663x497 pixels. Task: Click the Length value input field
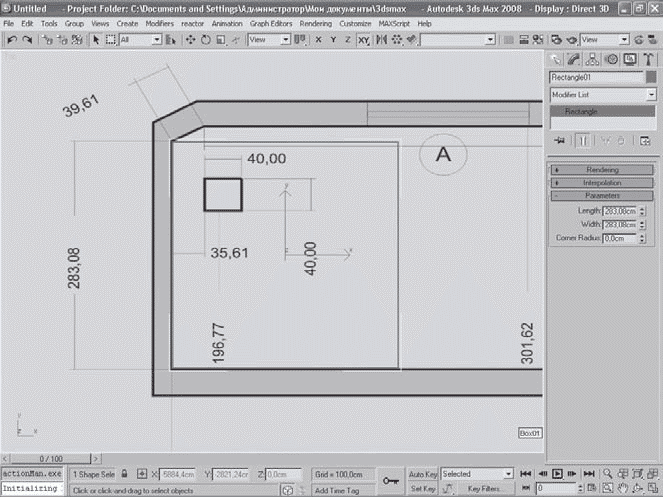coord(621,211)
